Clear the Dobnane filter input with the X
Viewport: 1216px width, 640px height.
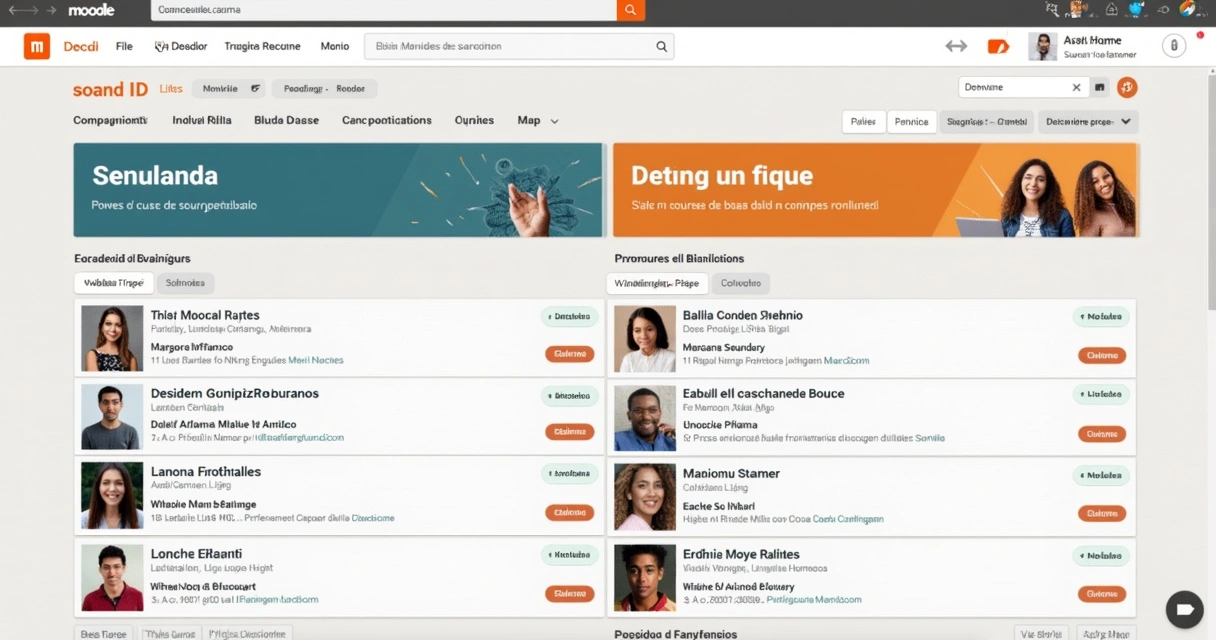coord(1076,88)
